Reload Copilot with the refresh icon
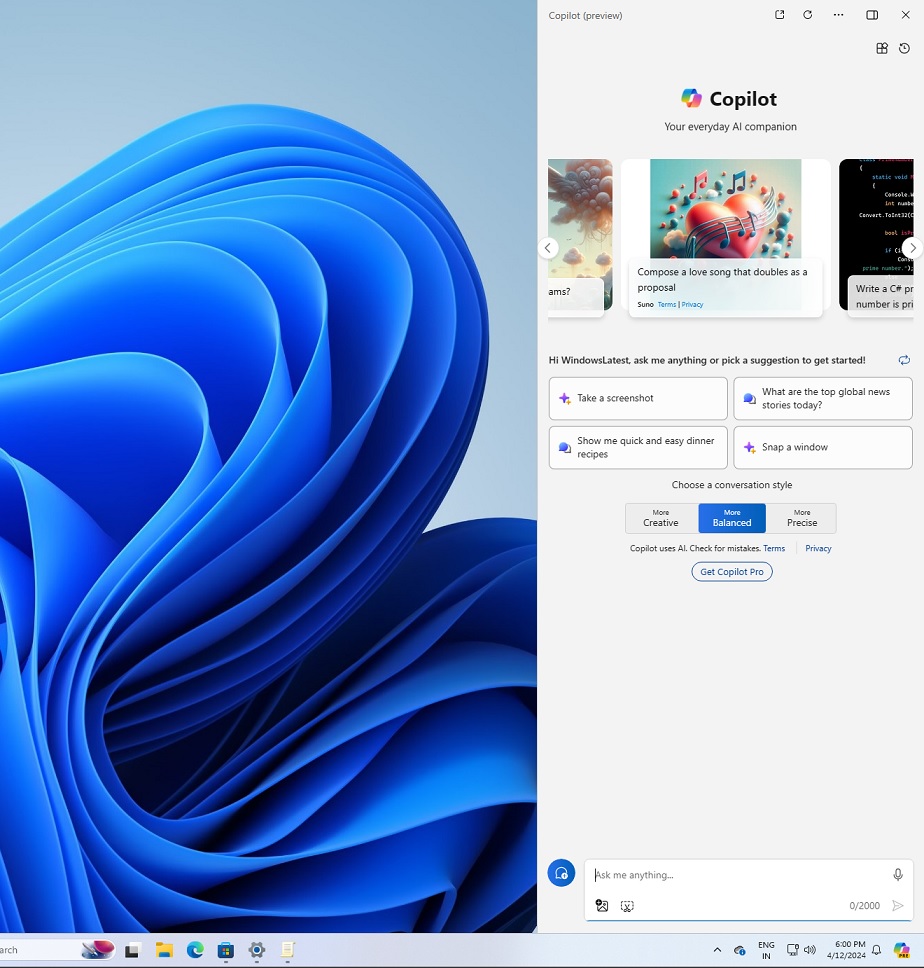This screenshot has width=924, height=968. point(808,15)
